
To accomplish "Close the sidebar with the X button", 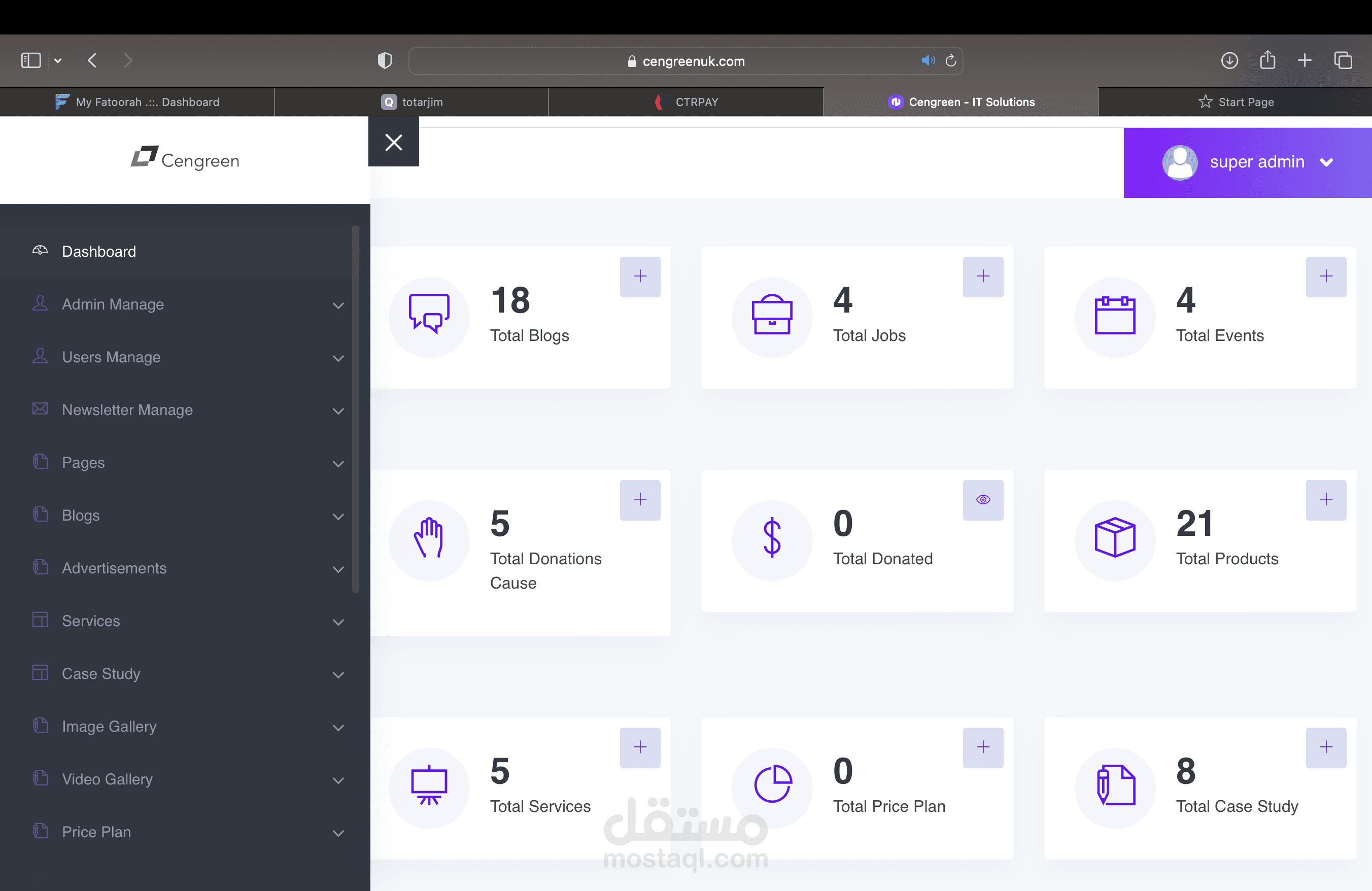I will point(393,142).
